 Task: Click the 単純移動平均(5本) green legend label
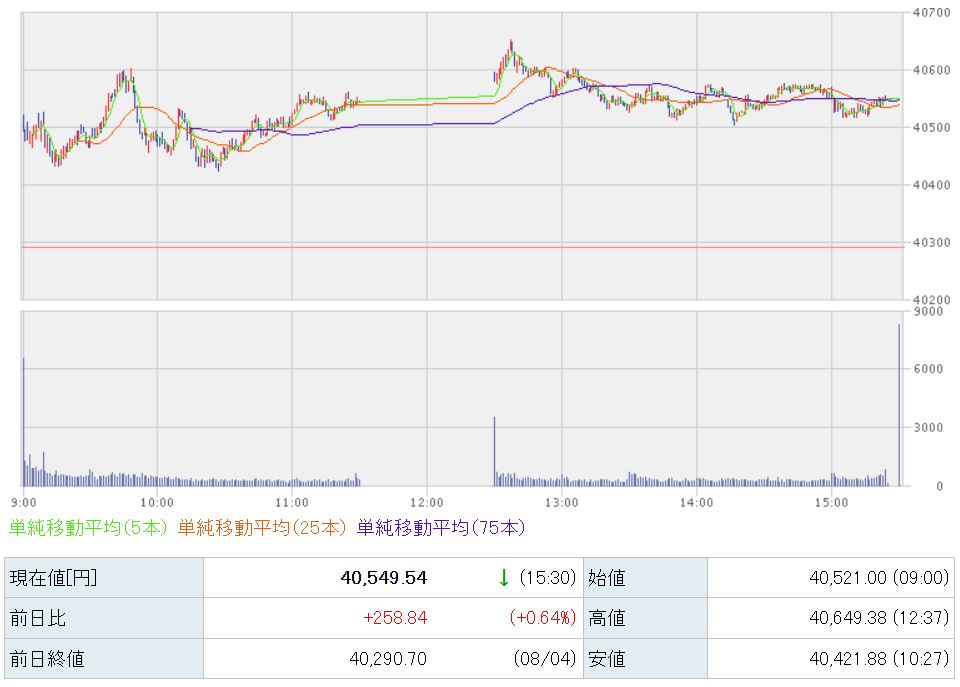pyautogui.click(x=88, y=528)
